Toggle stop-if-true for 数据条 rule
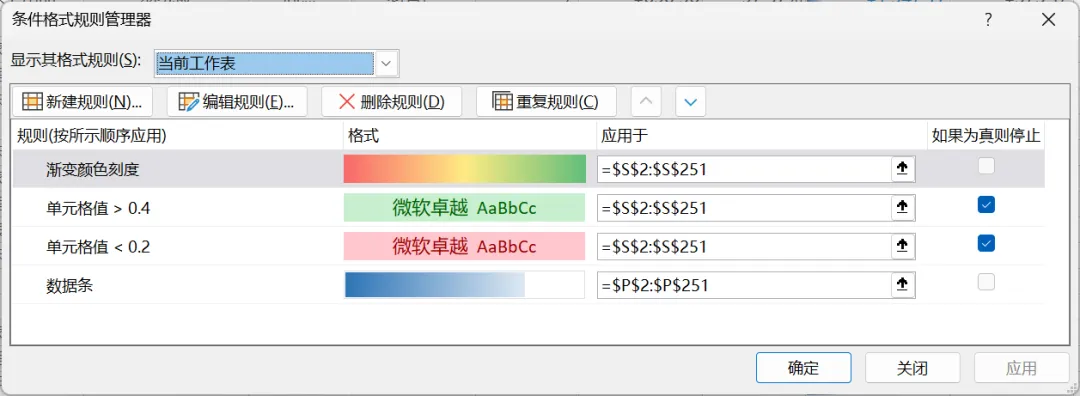Screen dimensions: 1080x396 point(986,282)
